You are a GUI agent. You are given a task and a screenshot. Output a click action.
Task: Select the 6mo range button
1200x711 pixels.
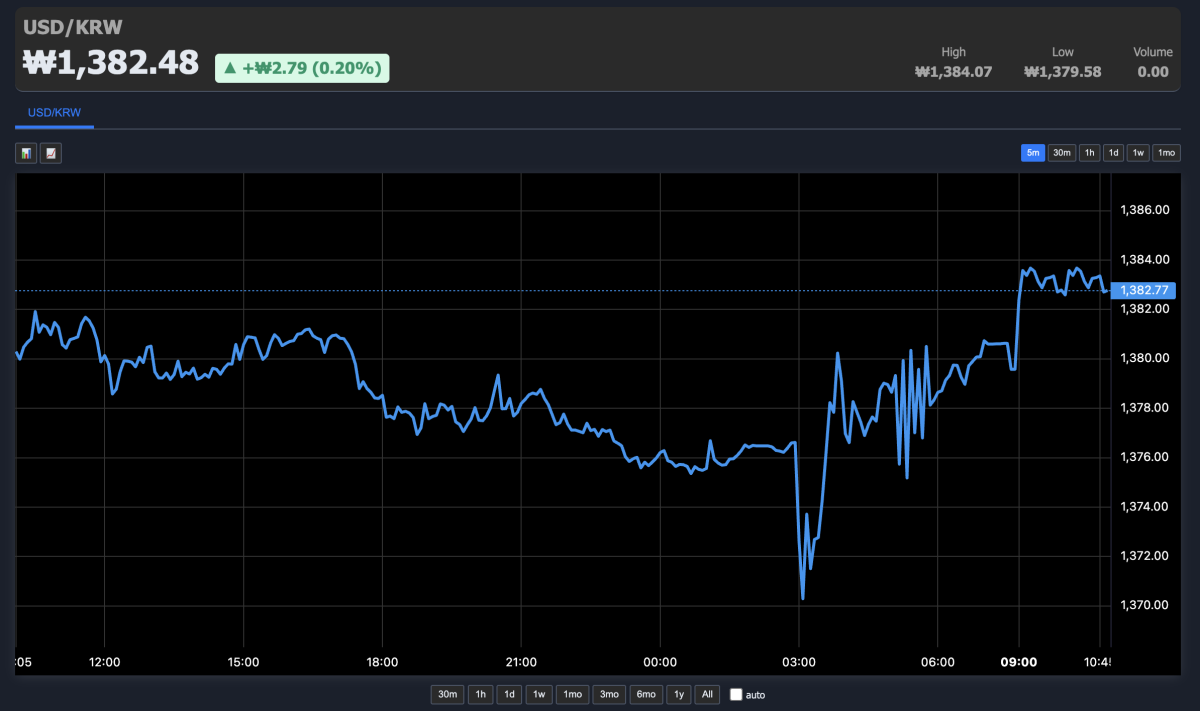[646, 695]
